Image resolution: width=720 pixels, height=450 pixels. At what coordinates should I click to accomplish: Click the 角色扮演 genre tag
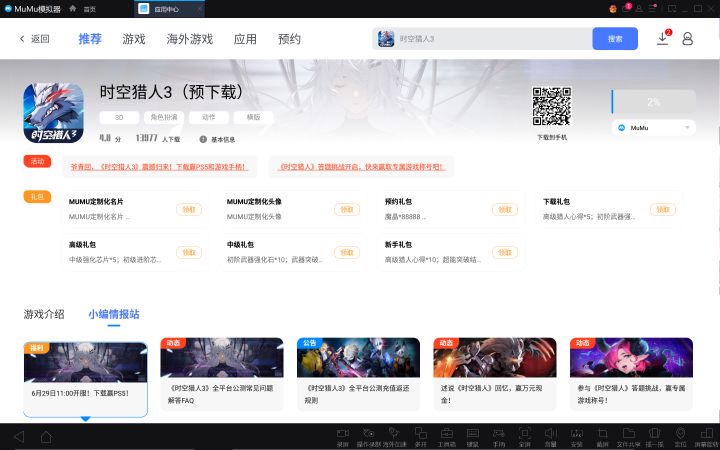(x=164, y=118)
